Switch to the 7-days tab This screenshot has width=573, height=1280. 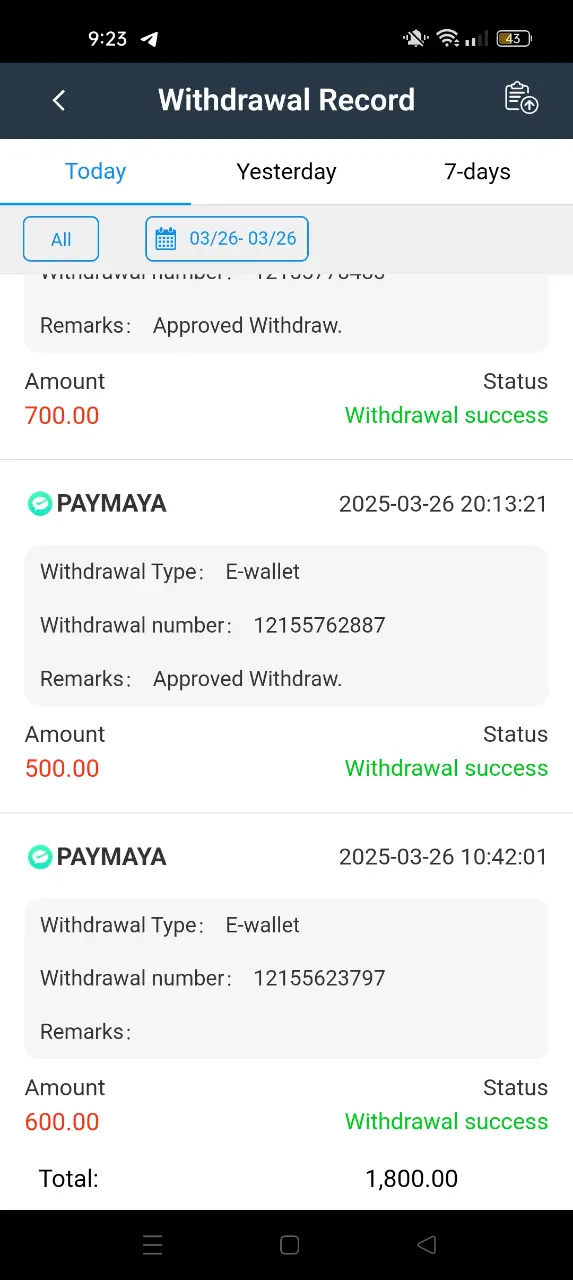[477, 172]
